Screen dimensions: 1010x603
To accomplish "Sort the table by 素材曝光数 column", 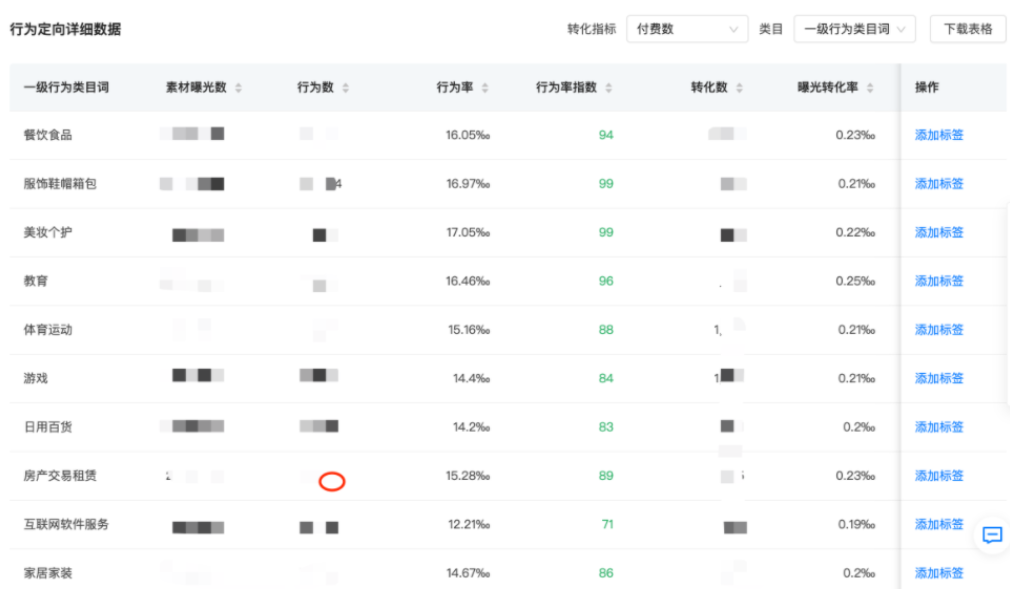I will pos(238,88).
